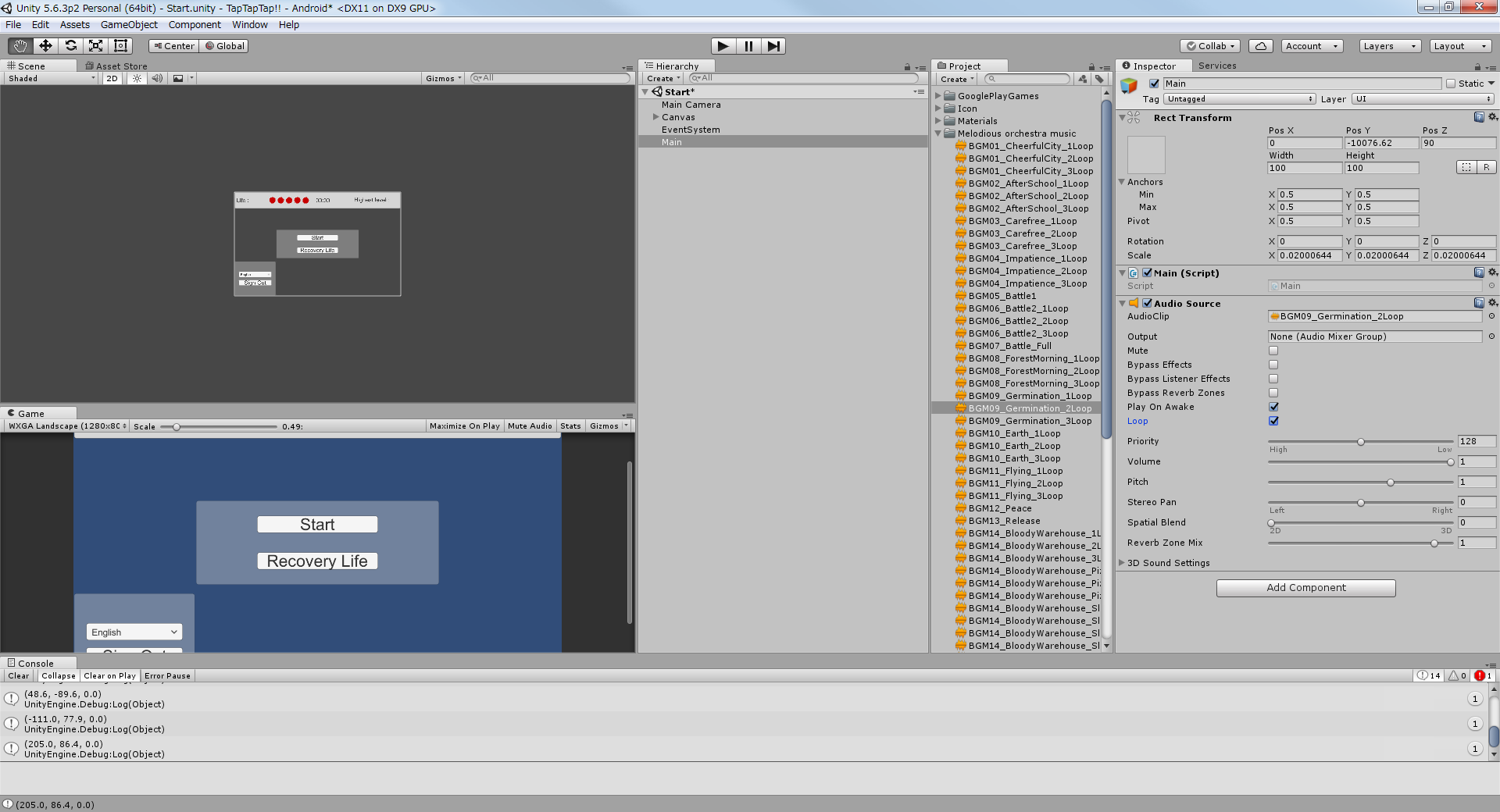Click the Play button
The image size is (1500, 812).
pos(723,46)
